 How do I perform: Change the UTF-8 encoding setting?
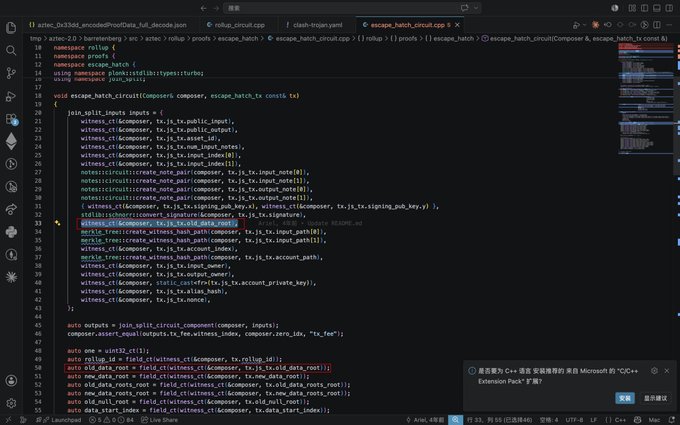pyautogui.click(x=574, y=420)
